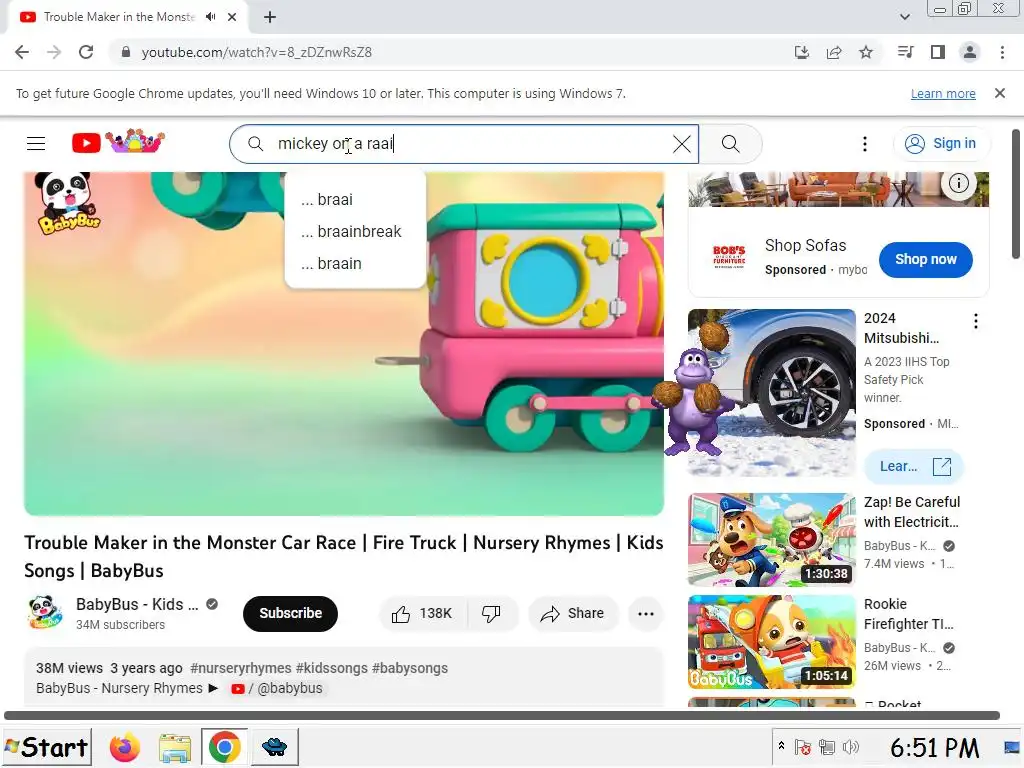1024x768 pixels.
Task: Dislike the video with thumbs down
Action: [x=491, y=613]
